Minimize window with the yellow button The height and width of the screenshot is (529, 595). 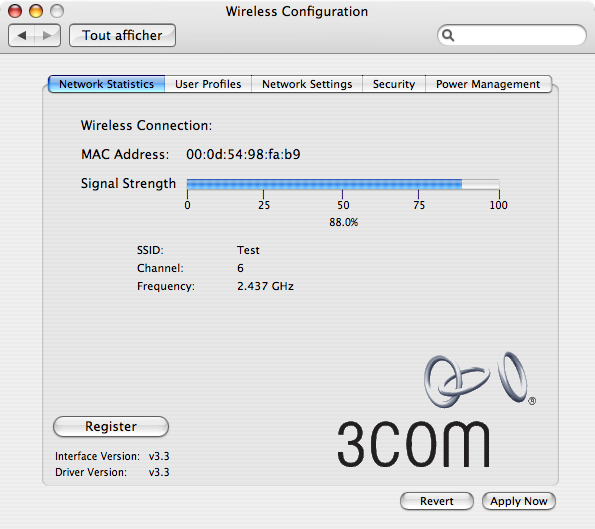(x=36, y=11)
